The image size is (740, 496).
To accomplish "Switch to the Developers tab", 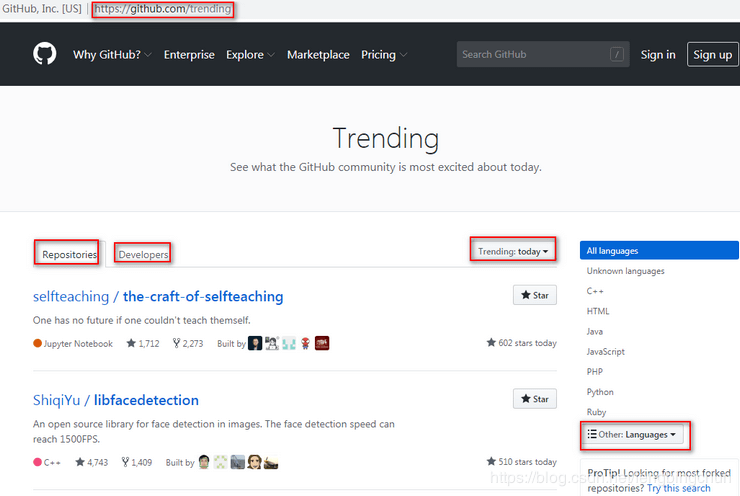I will click(x=143, y=254).
